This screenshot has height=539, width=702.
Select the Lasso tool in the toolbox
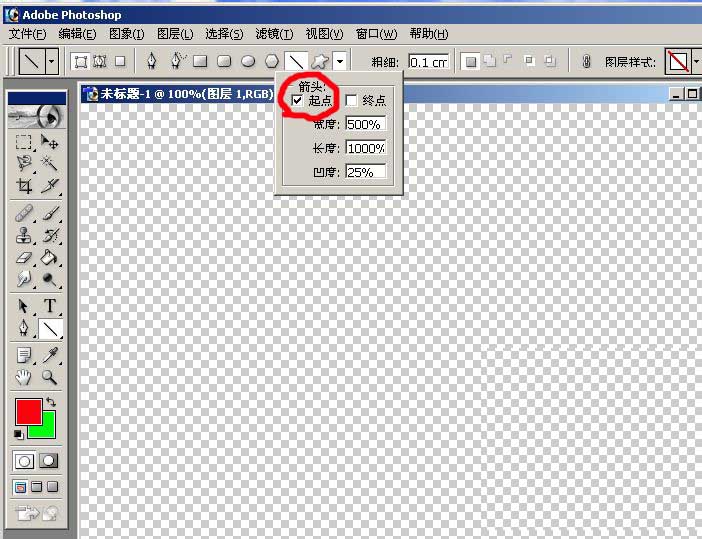tap(24, 163)
